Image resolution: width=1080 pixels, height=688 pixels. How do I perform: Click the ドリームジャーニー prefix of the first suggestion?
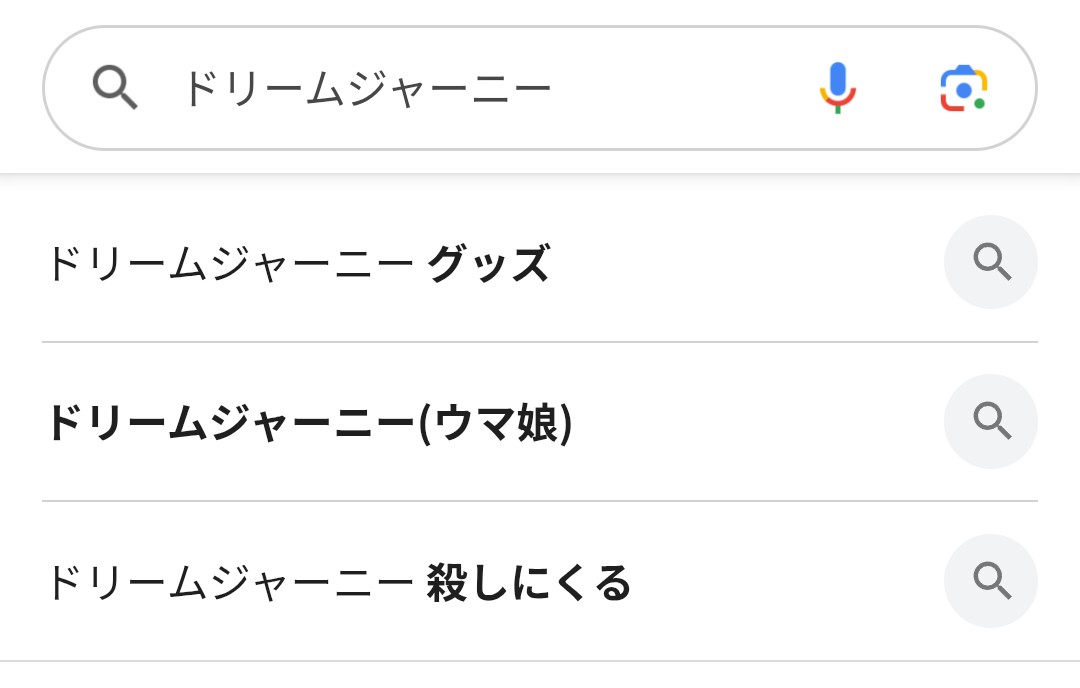click(229, 265)
